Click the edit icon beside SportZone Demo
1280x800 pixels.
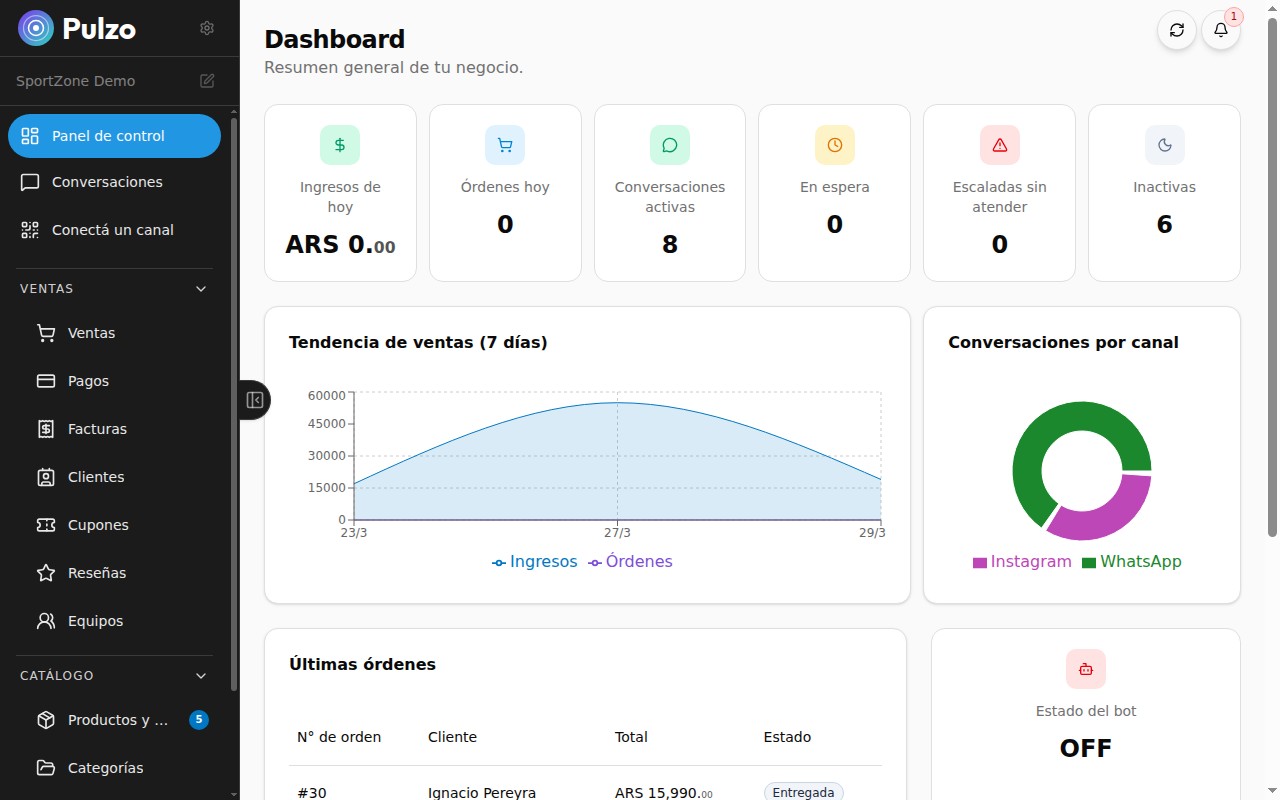coord(207,81)
